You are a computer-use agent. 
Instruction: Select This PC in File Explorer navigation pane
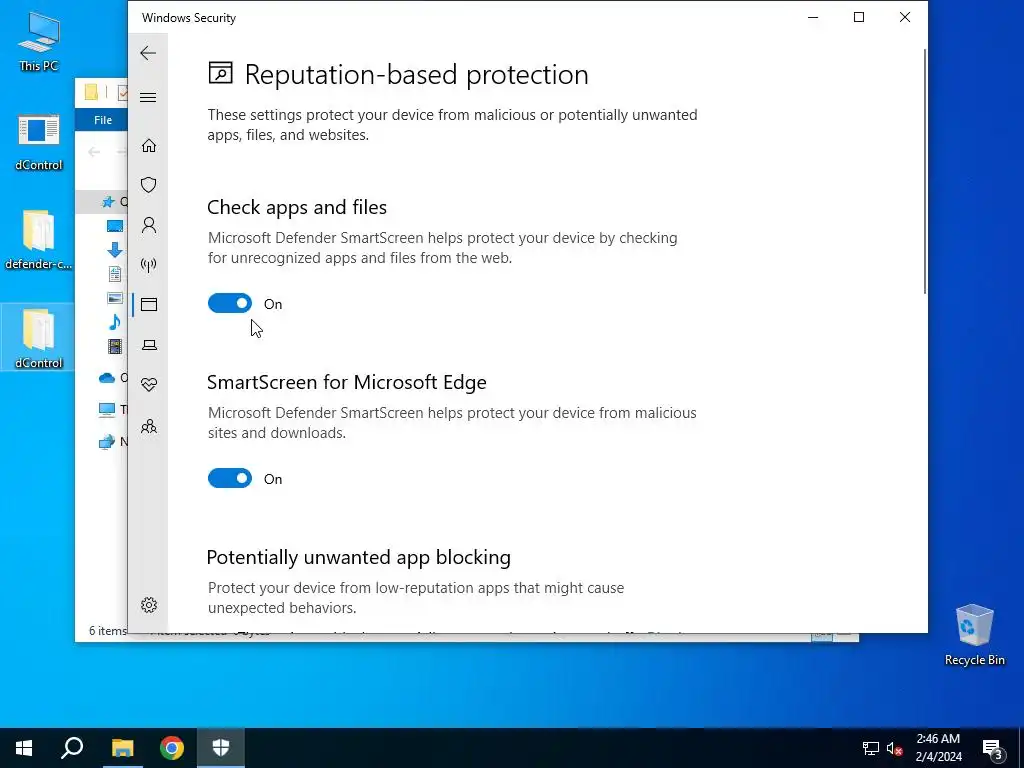click(106, 410)
